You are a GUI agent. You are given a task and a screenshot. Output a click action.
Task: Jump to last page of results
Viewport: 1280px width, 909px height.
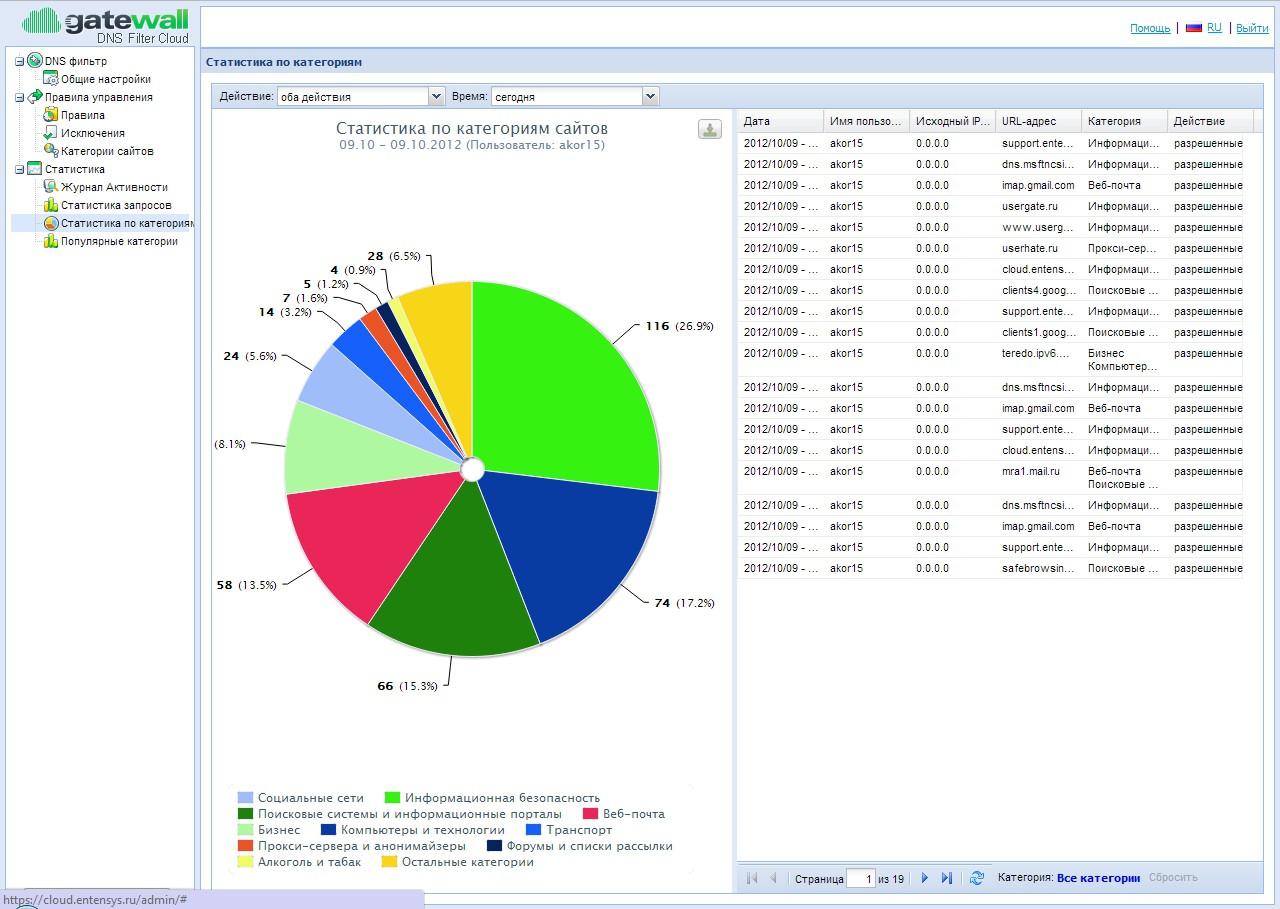pyautogui.click(x=947, y=878)
